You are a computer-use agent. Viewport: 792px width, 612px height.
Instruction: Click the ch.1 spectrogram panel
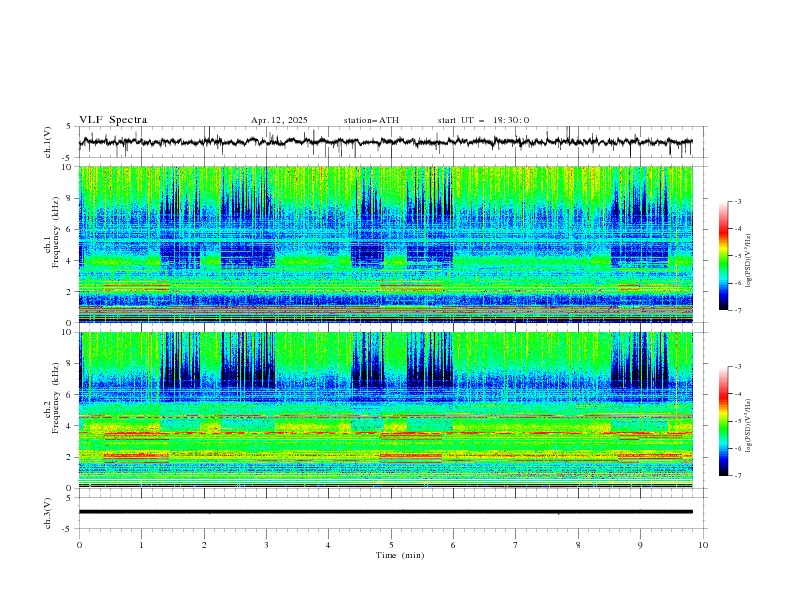[x=385, y=244]
